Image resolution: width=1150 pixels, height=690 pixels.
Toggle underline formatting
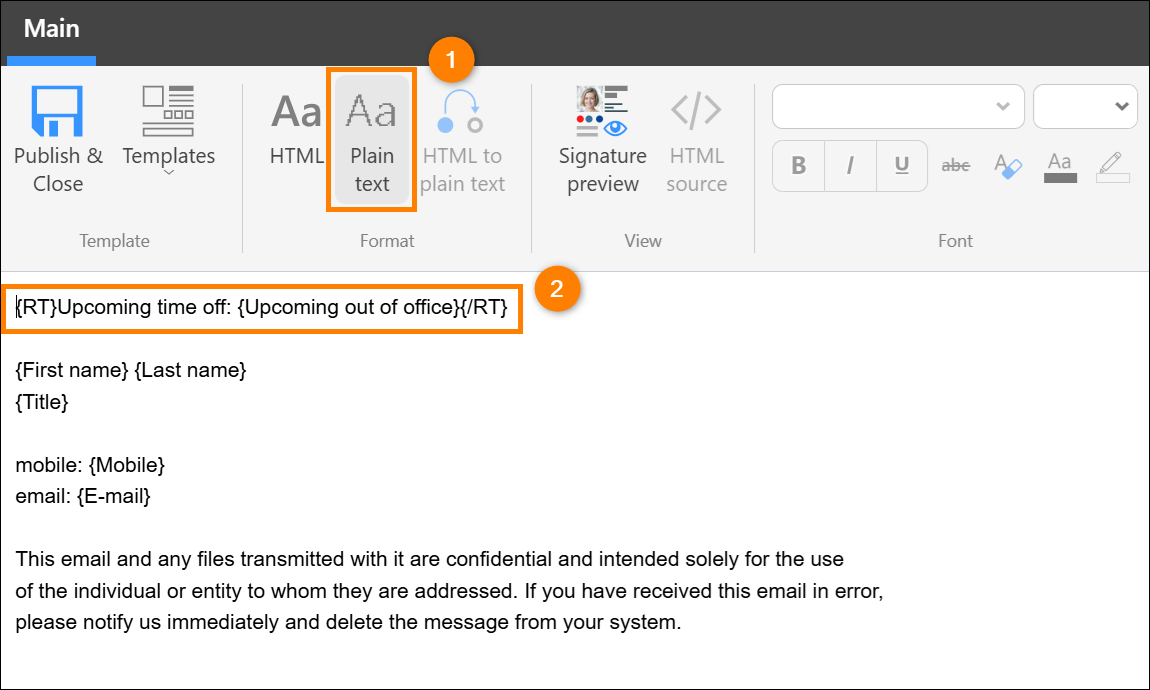(x=903, y=165)
